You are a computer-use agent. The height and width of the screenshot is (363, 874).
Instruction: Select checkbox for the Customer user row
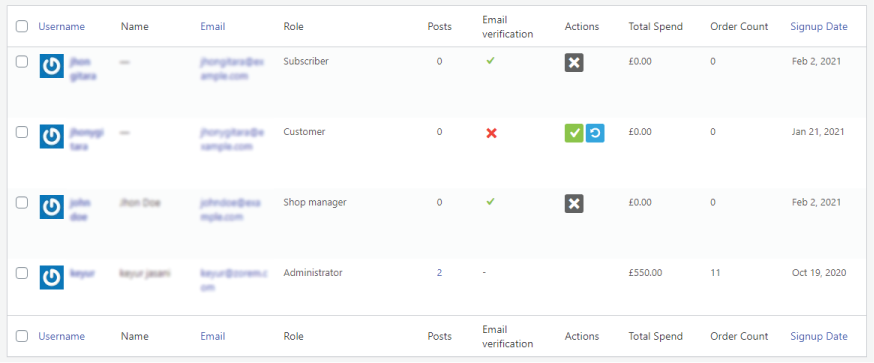coord(22,132)
